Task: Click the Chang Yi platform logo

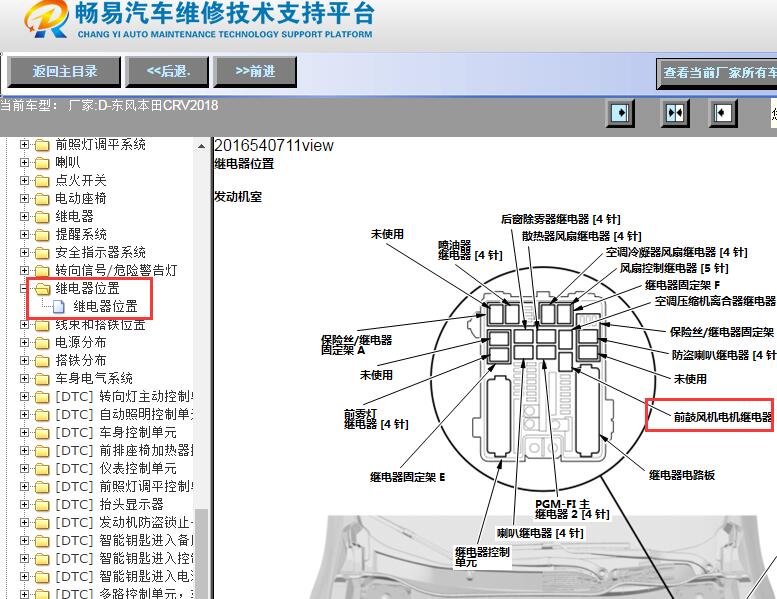Action: (46, 19)
